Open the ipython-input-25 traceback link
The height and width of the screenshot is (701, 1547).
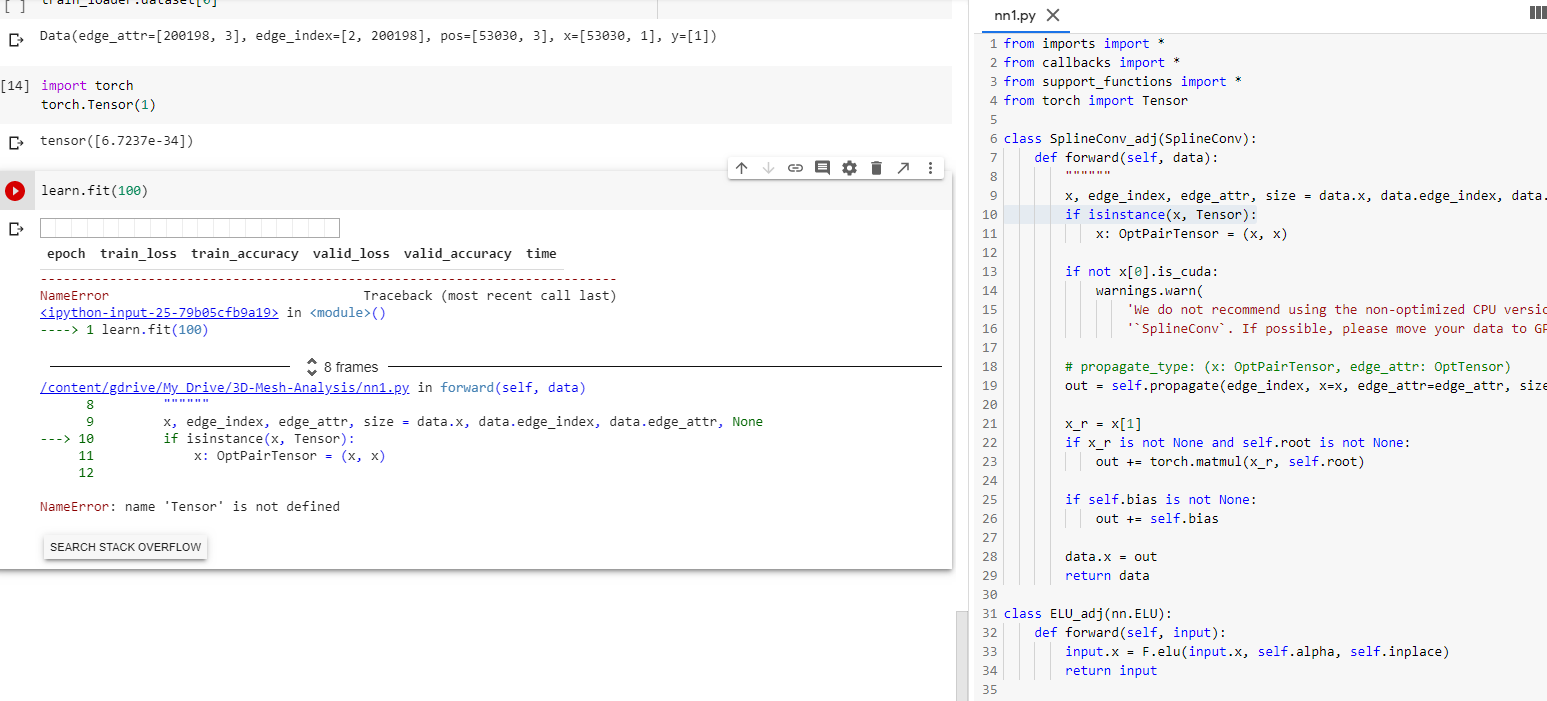click(x=158, y=313)
